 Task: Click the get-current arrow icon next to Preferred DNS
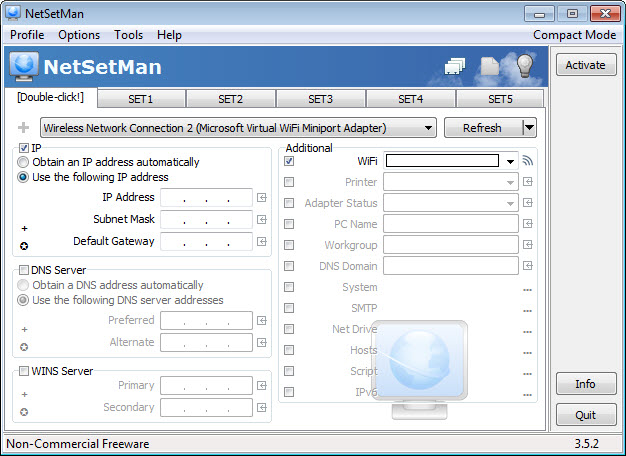(262, 321)
